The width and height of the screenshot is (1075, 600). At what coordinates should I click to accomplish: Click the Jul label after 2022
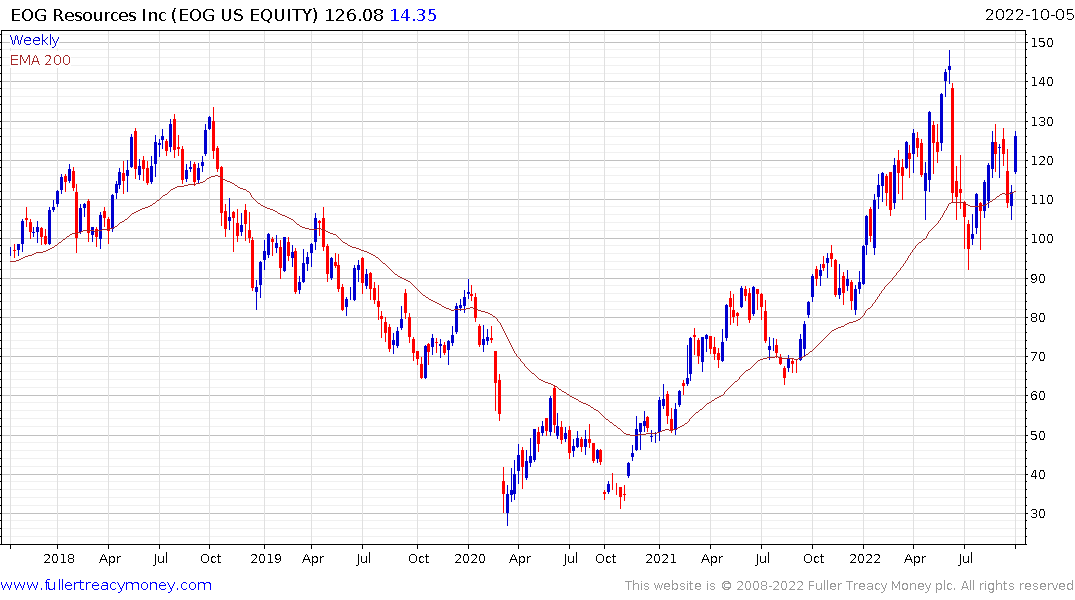[965, 558]
